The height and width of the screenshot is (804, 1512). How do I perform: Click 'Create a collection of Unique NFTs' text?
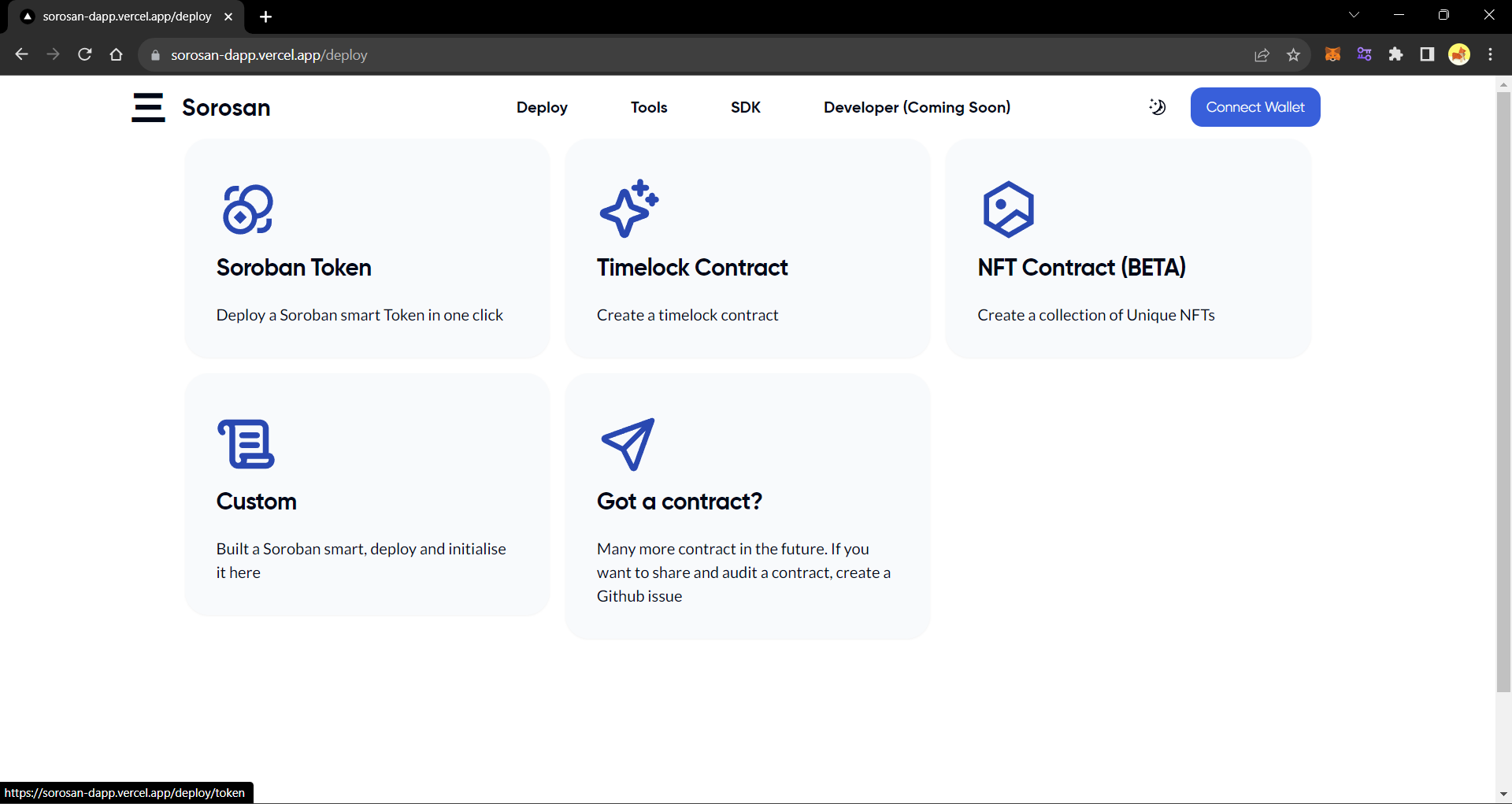click(x=1096, y=315)
